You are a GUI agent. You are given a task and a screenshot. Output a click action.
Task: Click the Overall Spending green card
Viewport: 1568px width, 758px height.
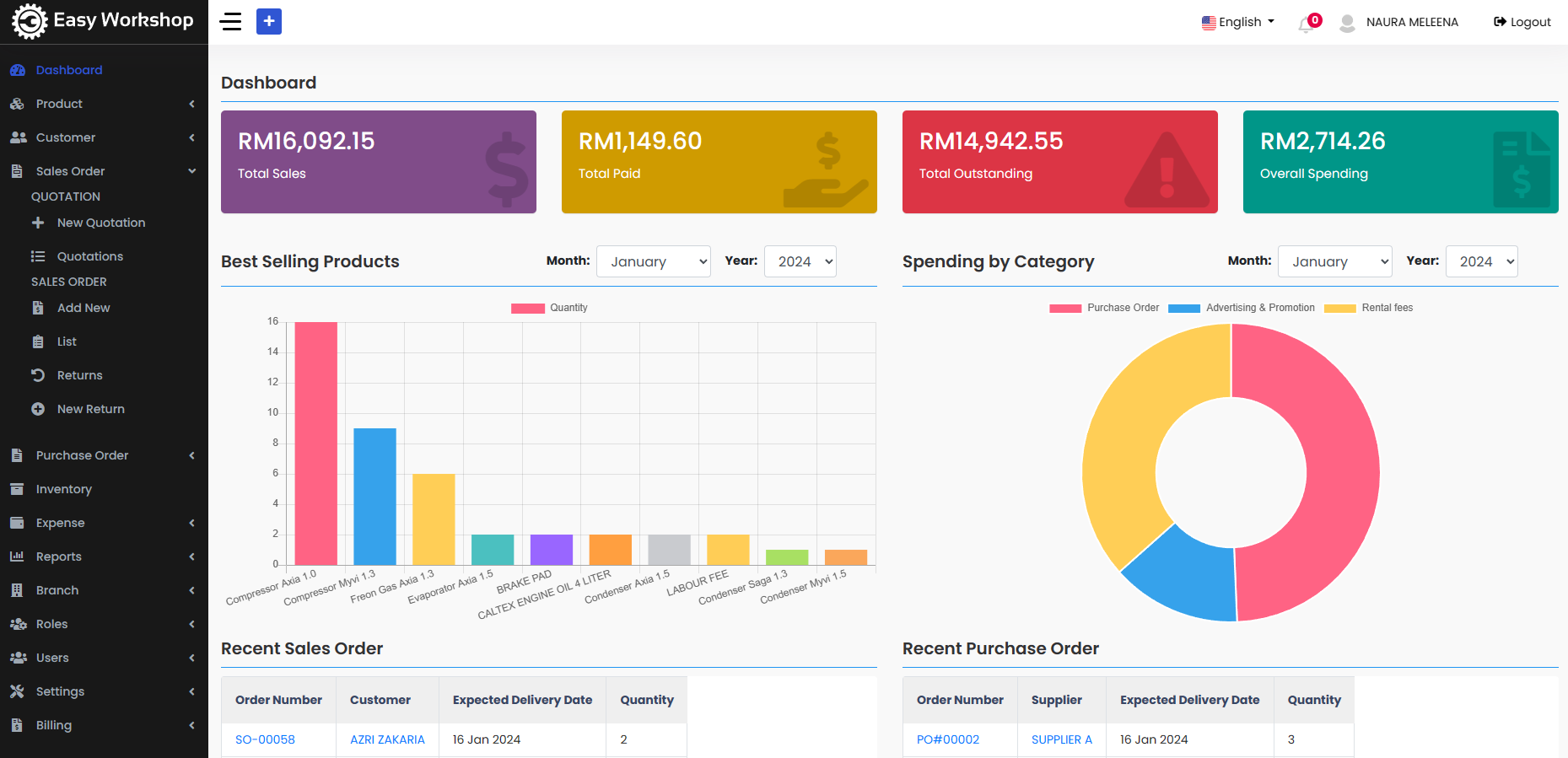tap(1401, 162)
